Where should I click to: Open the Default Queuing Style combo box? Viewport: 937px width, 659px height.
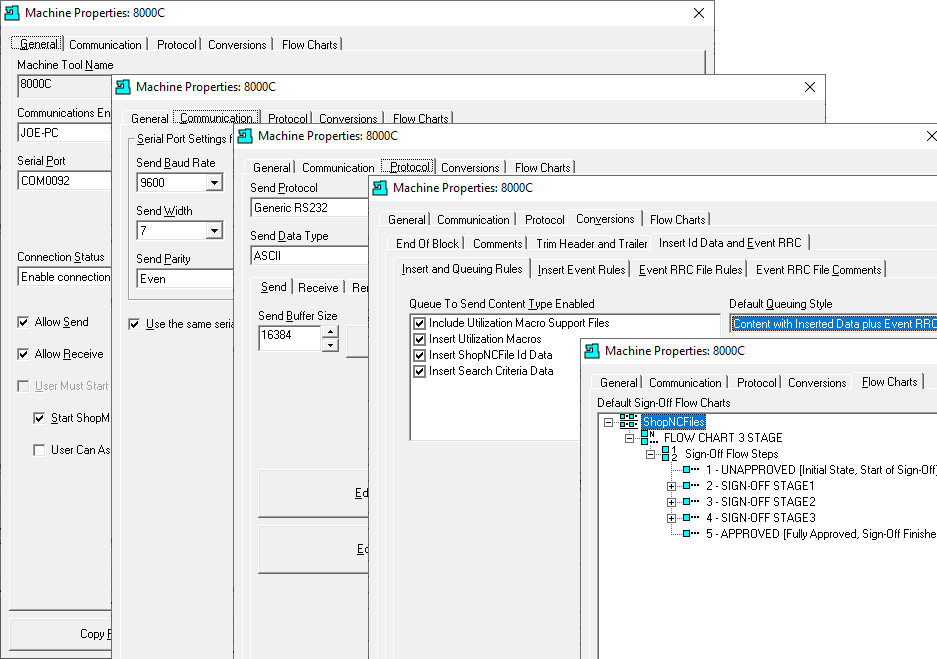pyautogui.click(x=834, y=323)
